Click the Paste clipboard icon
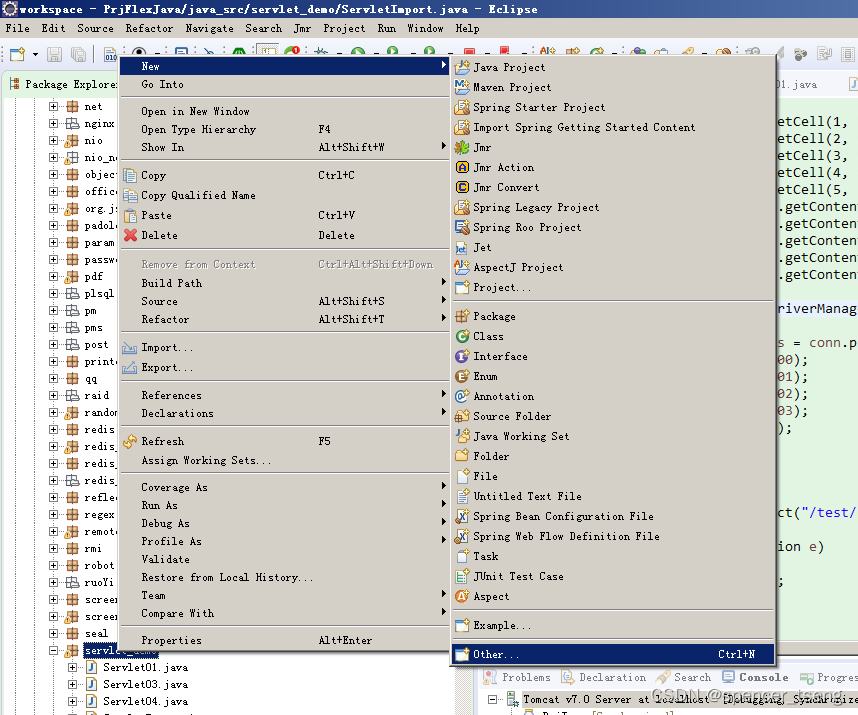This screenshot has width=858, height=715. point(130,216)
